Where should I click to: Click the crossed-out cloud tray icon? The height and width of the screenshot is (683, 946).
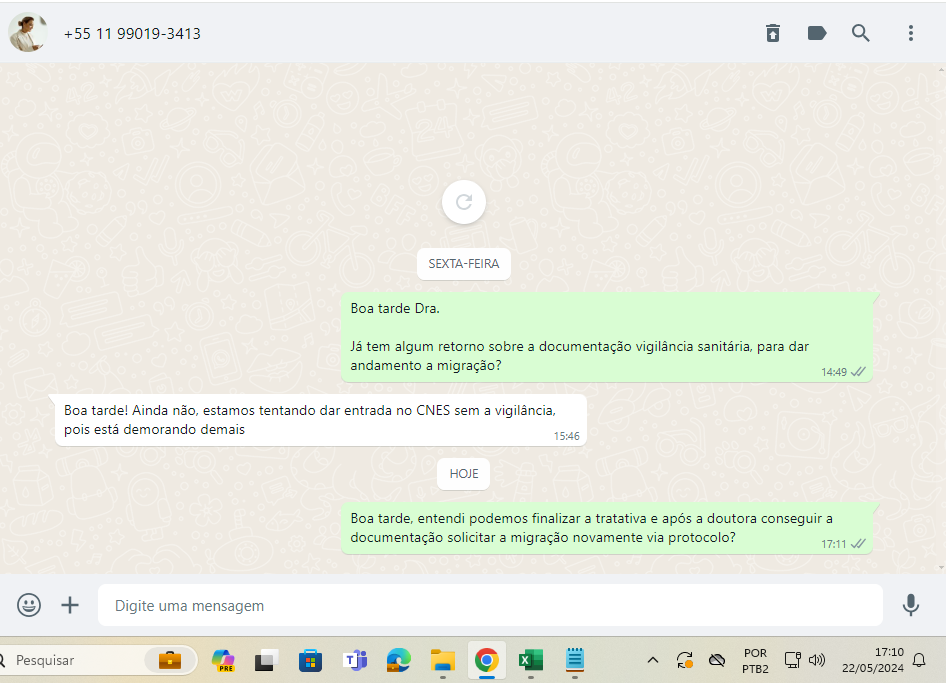[717, 660]
